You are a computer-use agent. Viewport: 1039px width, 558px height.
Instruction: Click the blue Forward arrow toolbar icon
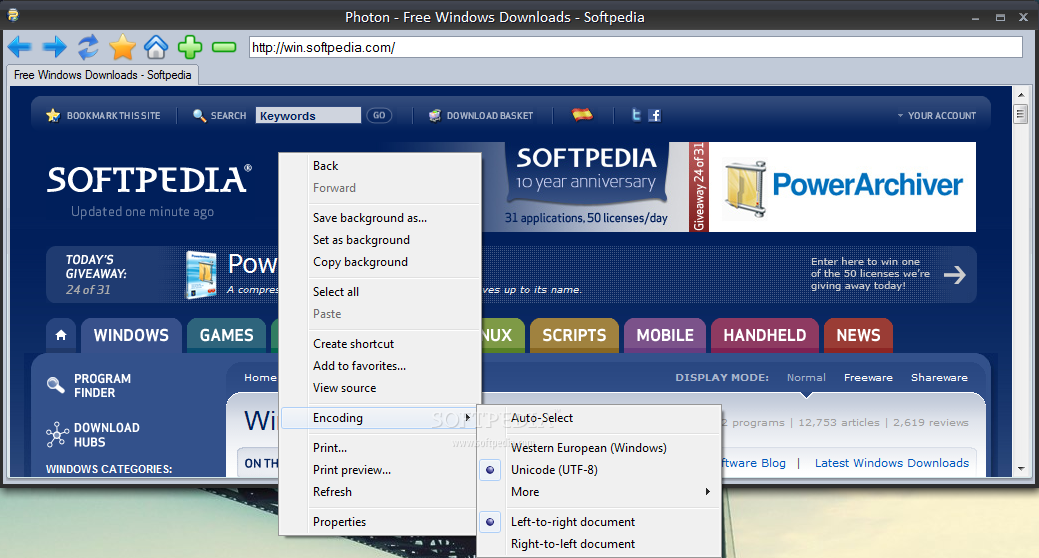click(x=54, y=47)
